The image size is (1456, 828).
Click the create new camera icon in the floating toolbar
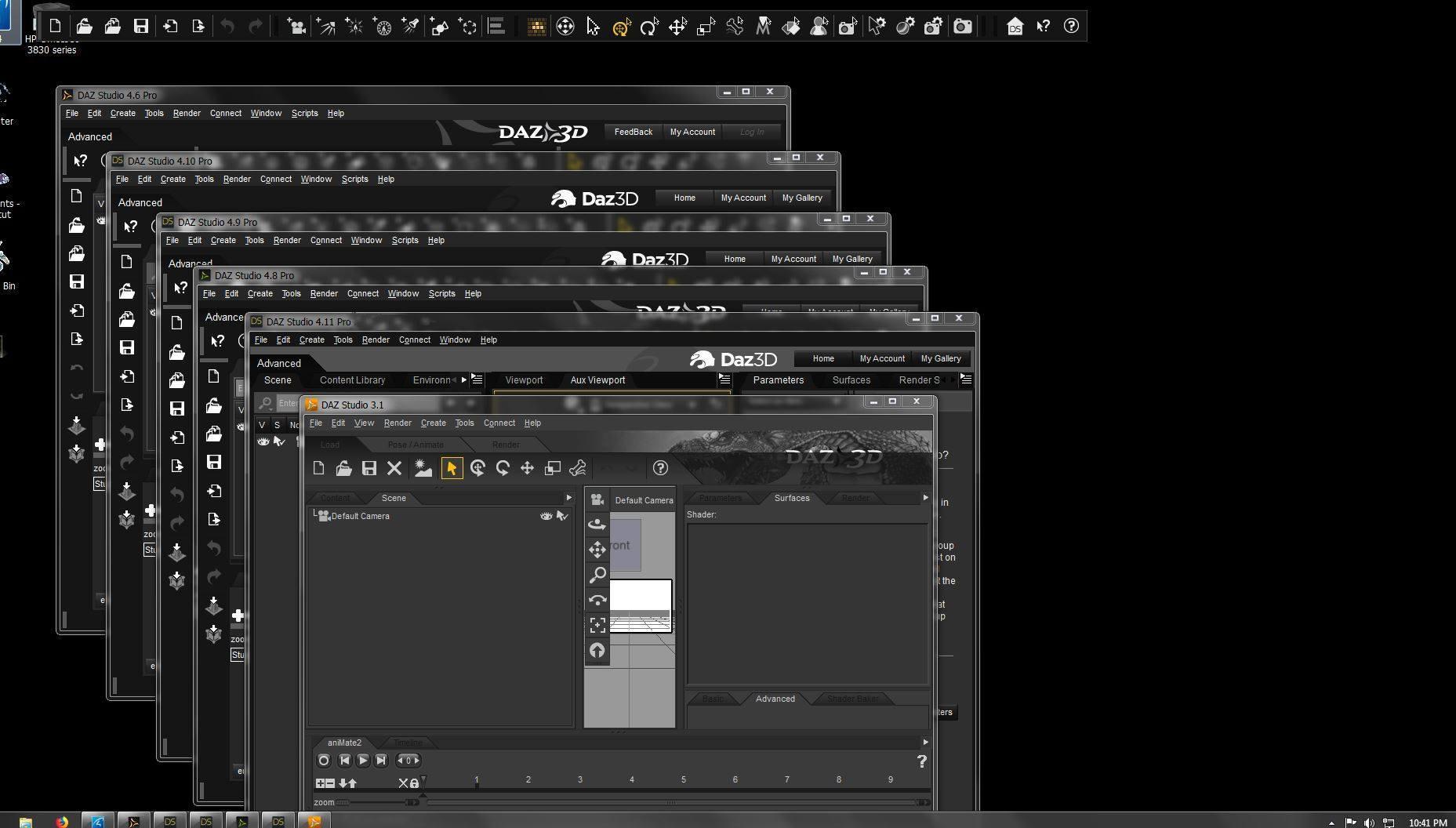[296, 26]
